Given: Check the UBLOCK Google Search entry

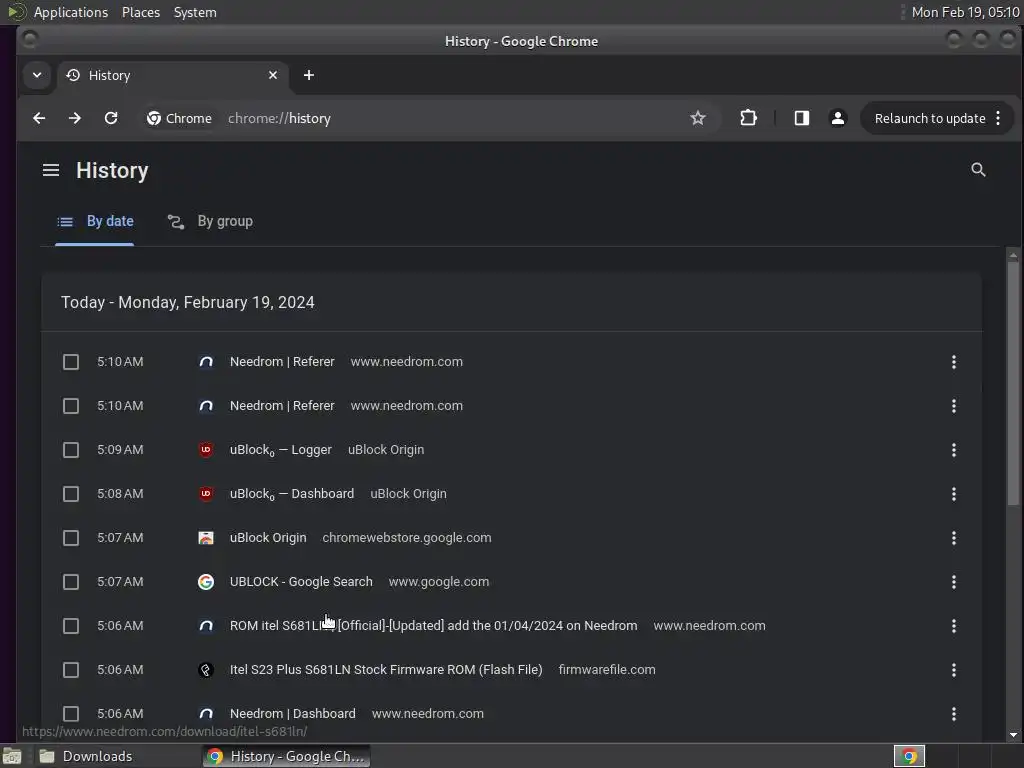Looking at the screenshot, I should coord(71,582).
